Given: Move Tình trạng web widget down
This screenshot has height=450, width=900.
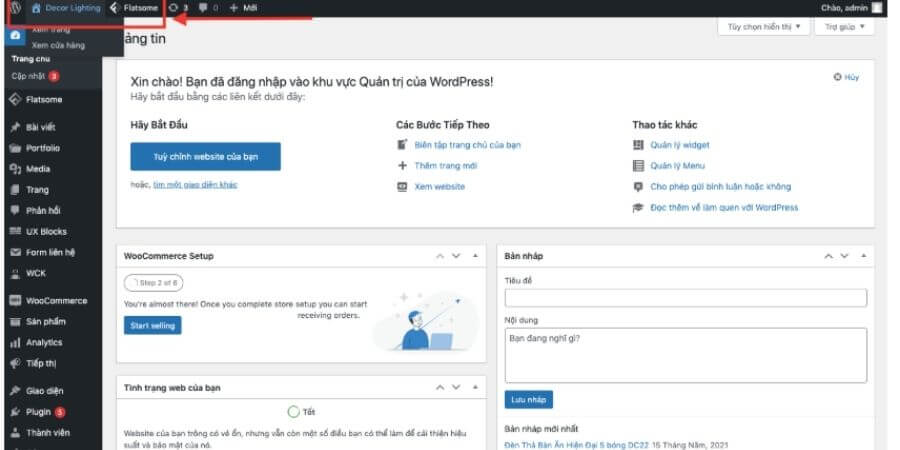Looking at the screenshot, I should tap(456, 387).
